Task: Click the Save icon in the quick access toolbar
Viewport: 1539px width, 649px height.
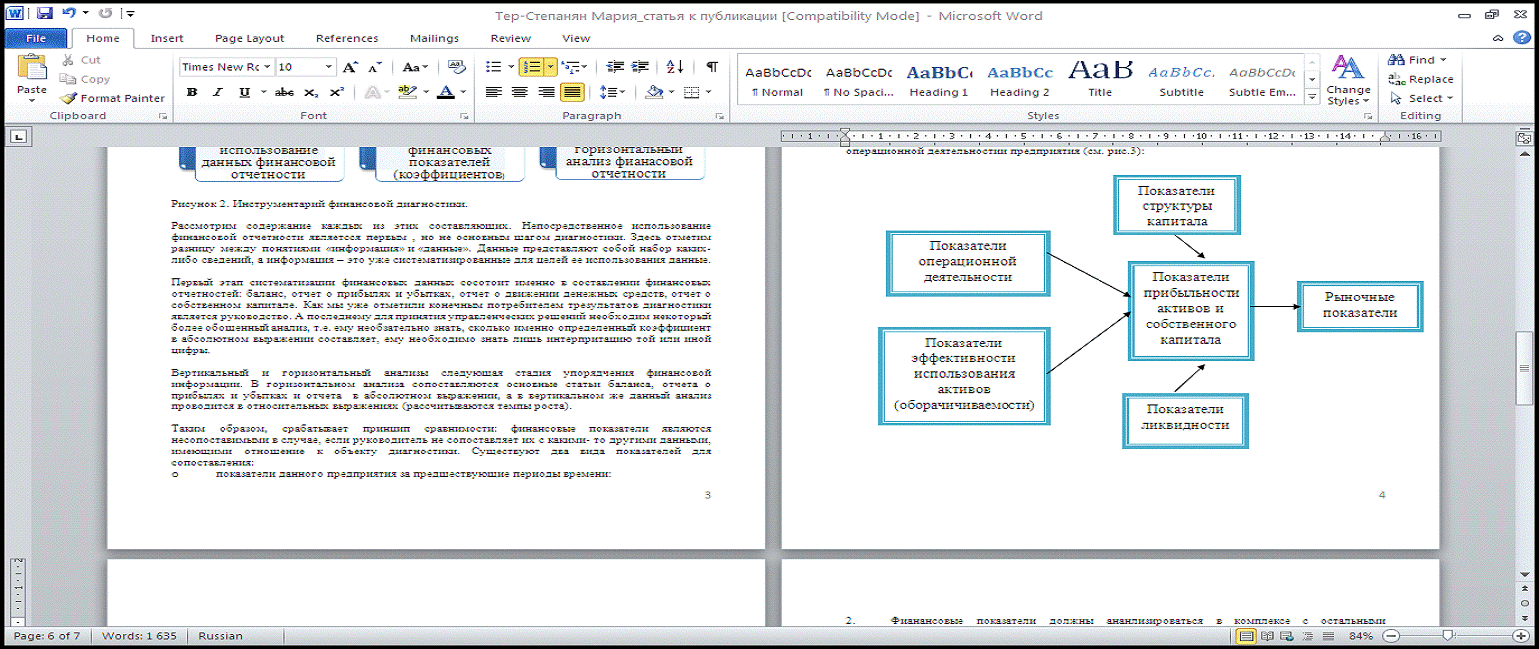Action: point(45,15)
